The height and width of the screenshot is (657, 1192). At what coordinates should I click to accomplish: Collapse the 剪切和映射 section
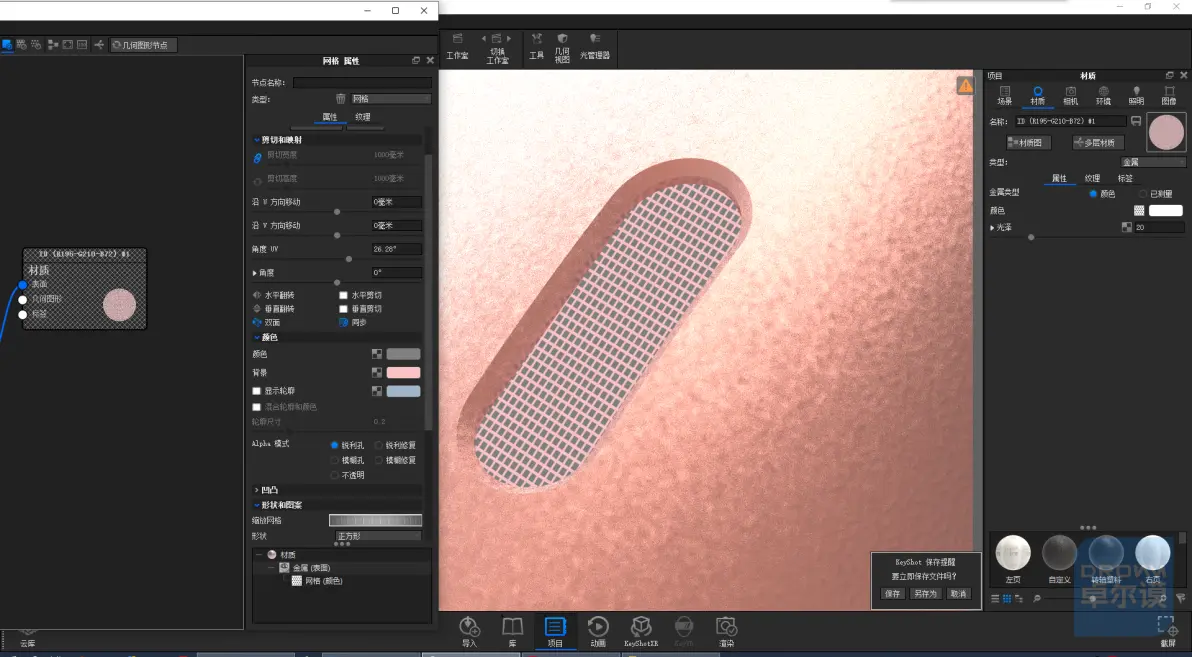[x=257, y=140]
